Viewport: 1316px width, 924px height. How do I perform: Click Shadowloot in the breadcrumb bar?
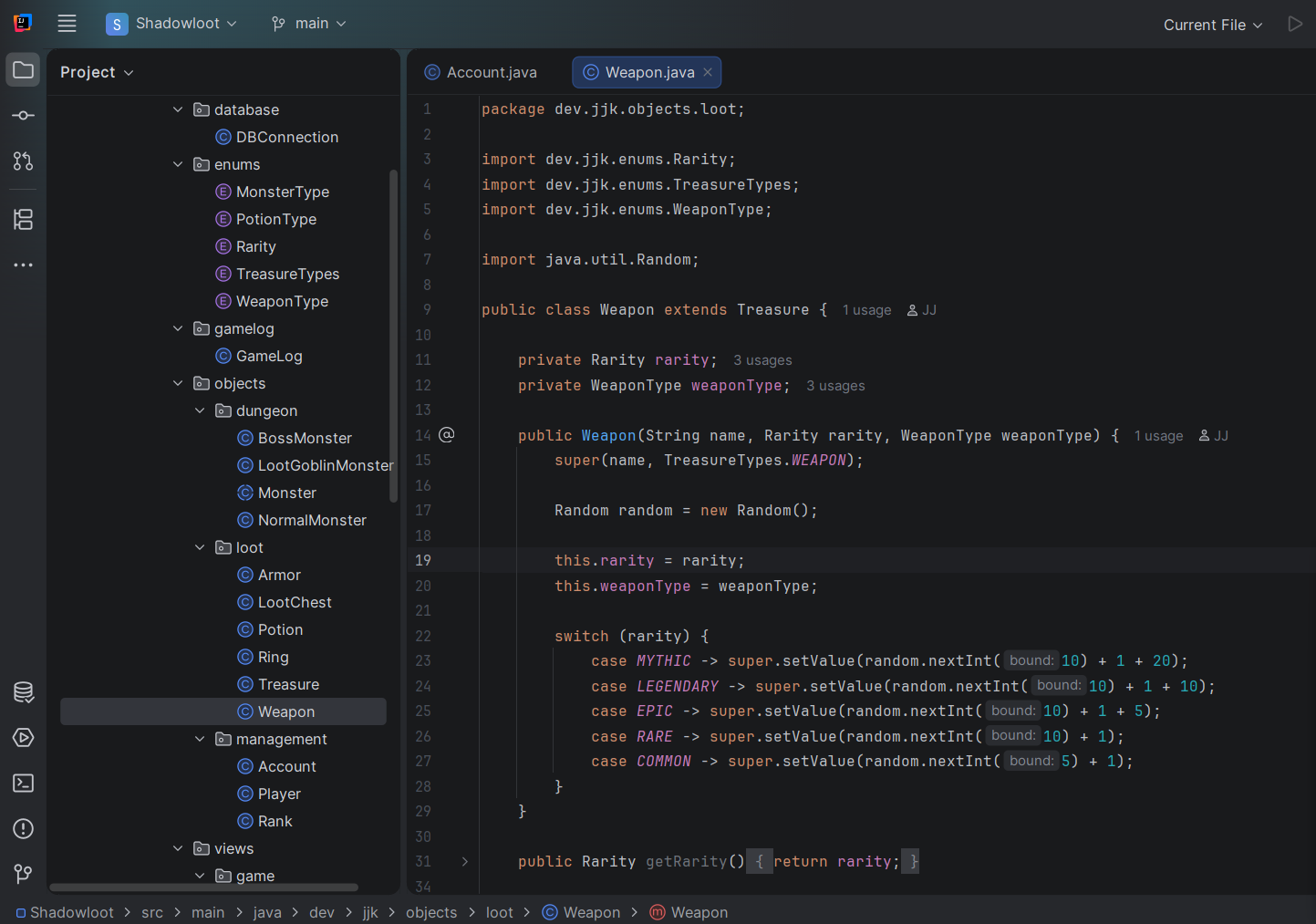[x=65, y=912]
